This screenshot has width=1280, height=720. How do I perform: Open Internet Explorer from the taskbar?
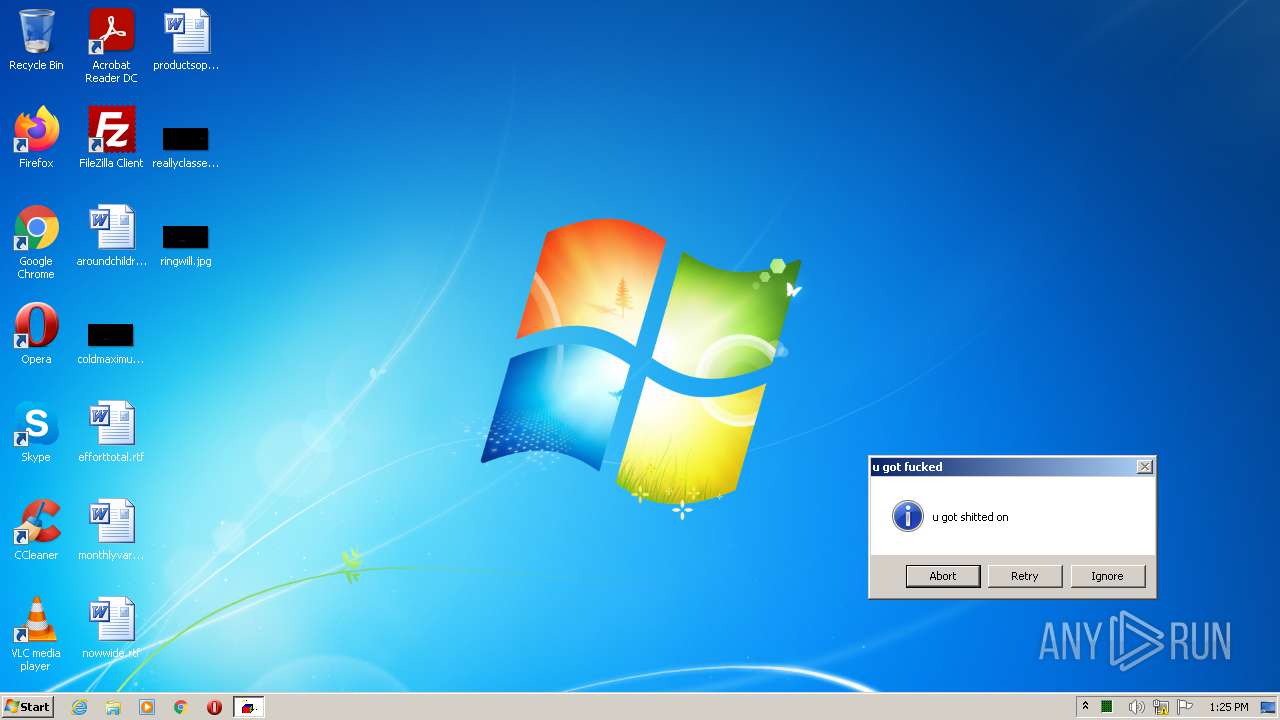click(79, 707)
